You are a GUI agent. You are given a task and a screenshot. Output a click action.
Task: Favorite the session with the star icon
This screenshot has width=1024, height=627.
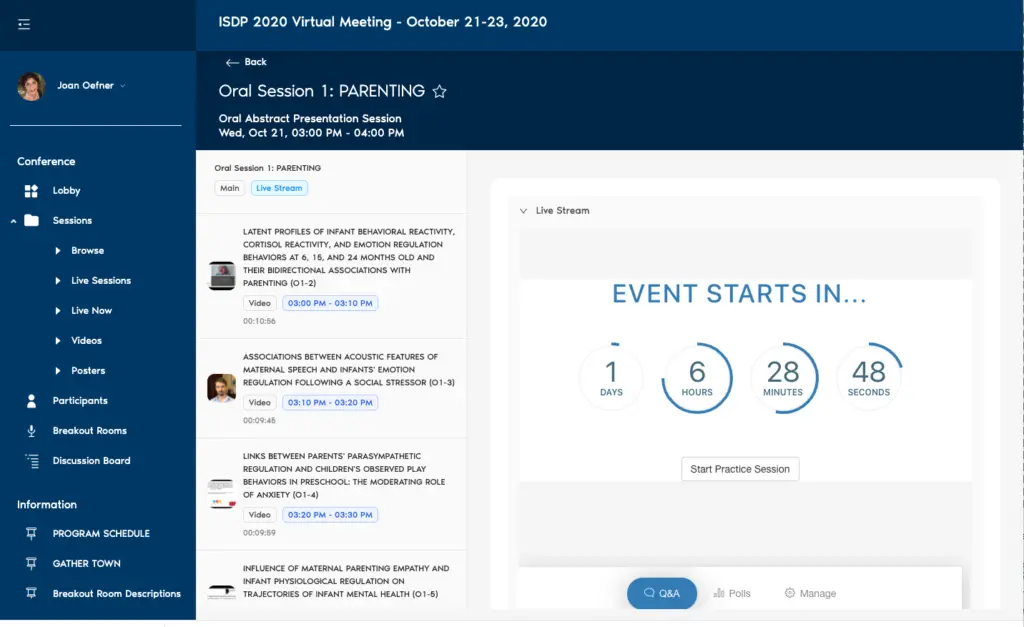439,92
